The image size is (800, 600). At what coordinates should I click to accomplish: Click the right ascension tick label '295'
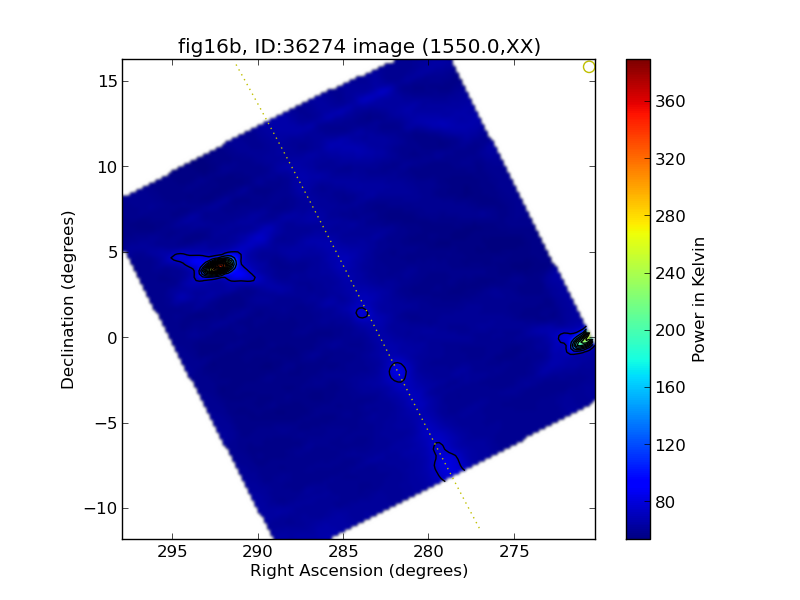[172, 552]
